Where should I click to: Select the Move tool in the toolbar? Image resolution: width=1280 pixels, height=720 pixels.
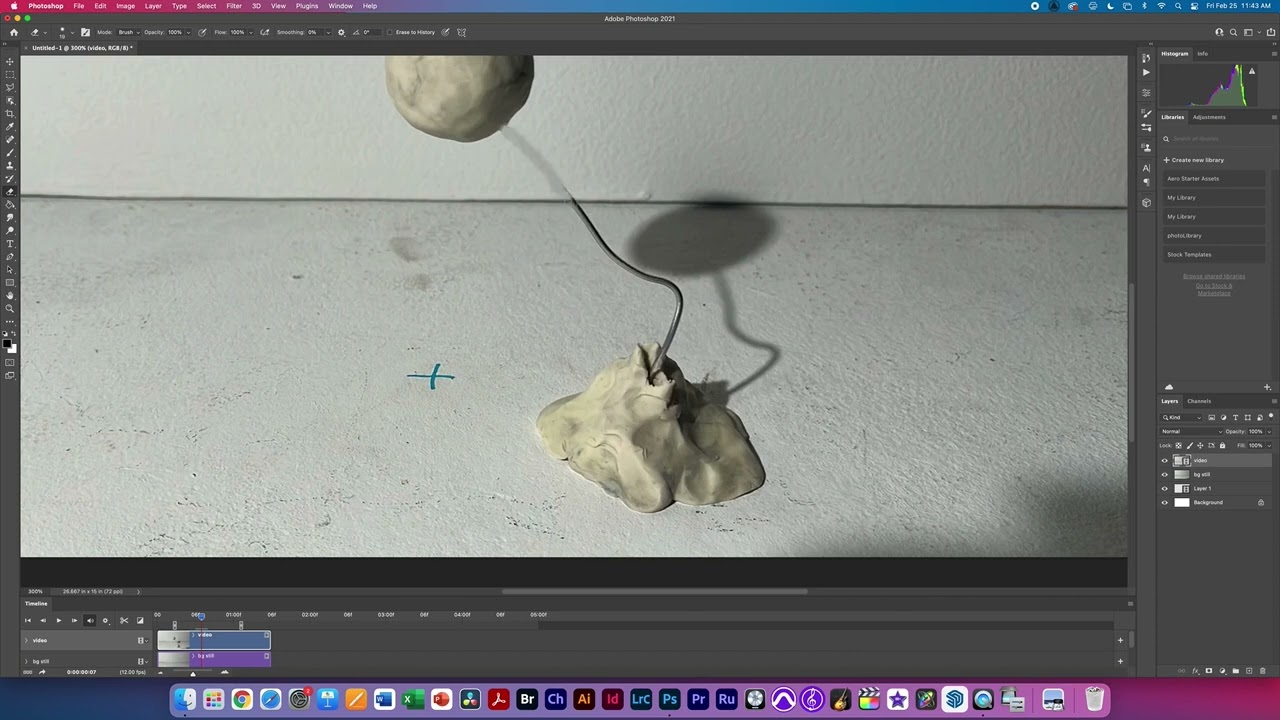click(10, 61)
